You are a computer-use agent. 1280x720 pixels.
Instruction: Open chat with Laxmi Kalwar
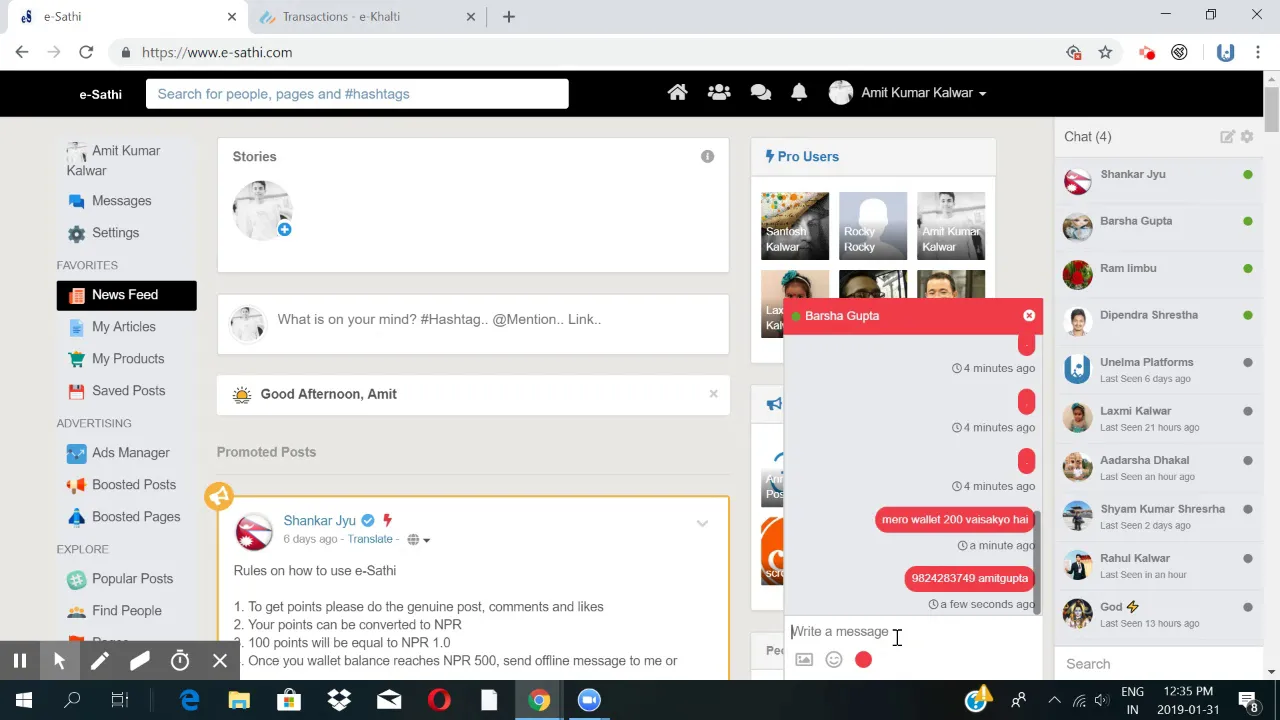[x=1158, y=419]
